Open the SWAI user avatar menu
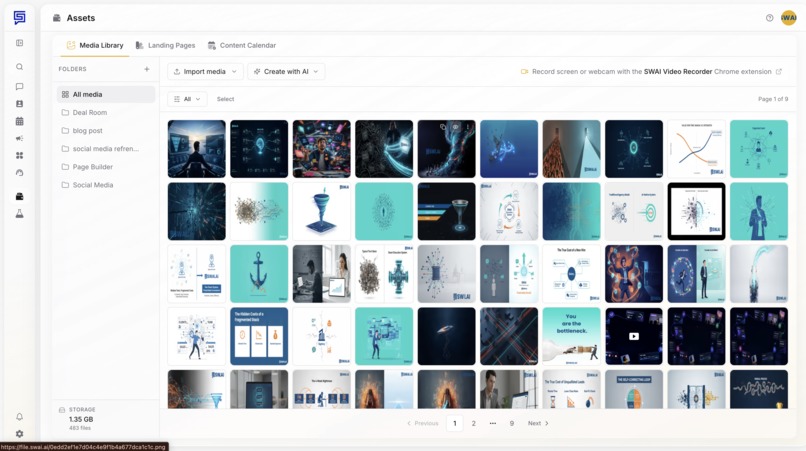The height and width of the screenshot is (451, 806). pyautogui.click(x=789, y=18)
